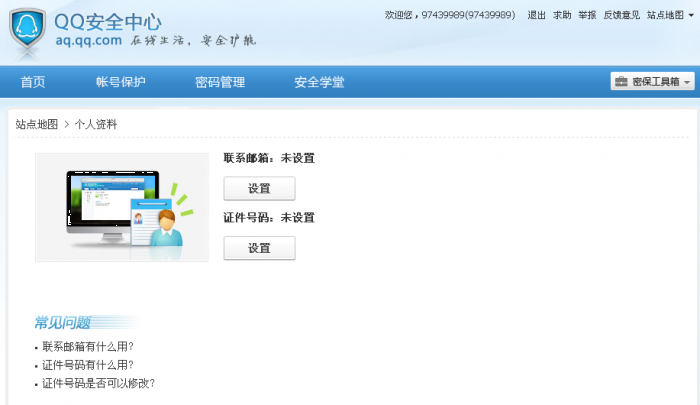The image size is (700, 405).
Task: Click the briefcase icon in 密保工具箱
Action: [621, 82]
